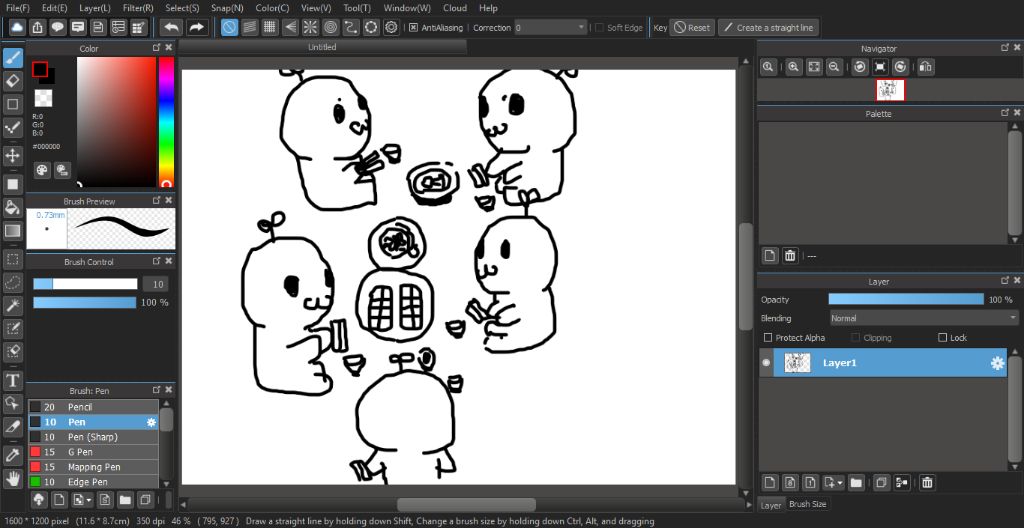Open add-brush dropdown in Brush panel
Screen dimensions: 1024x528
[x=88, y=501]
